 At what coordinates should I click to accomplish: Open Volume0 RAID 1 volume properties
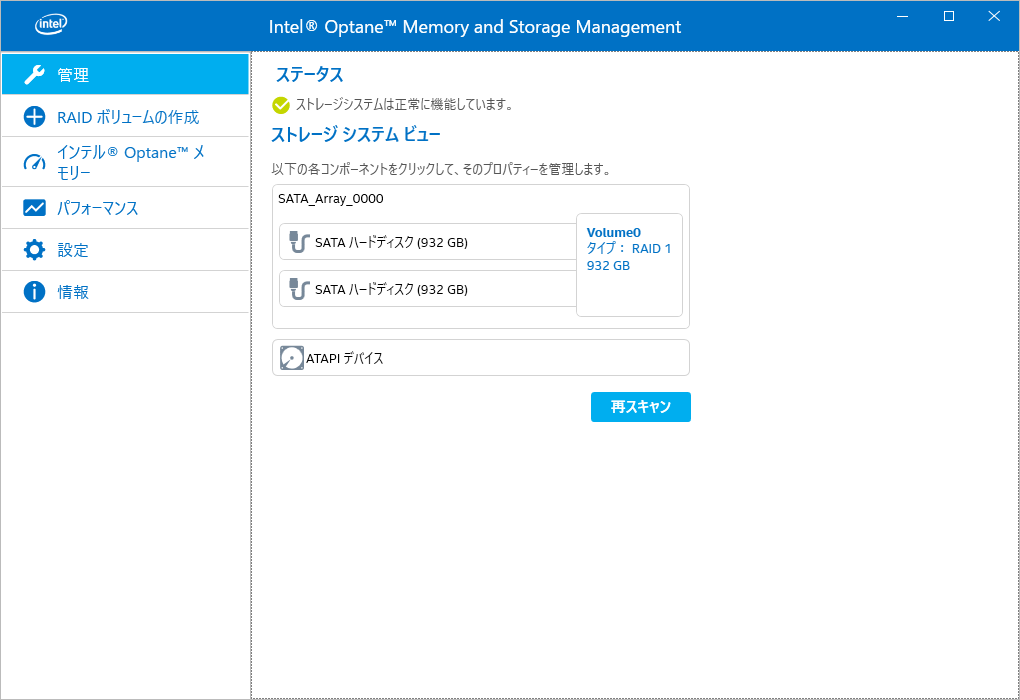[629, 265]
